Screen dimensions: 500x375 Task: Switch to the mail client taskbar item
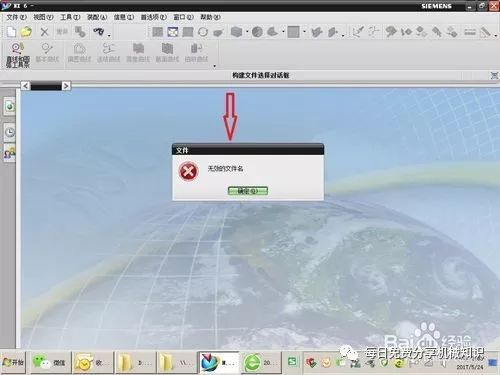(93, 362)
